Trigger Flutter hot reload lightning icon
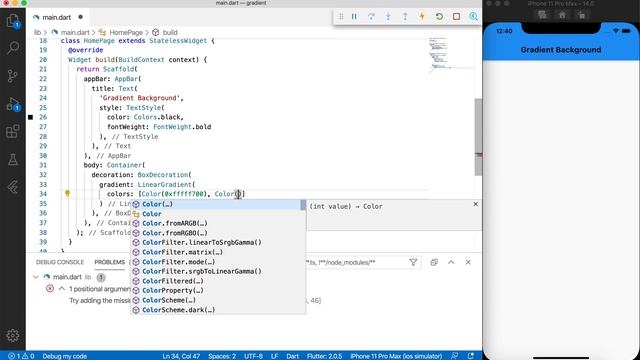The image size is (640, 360). 422,17
